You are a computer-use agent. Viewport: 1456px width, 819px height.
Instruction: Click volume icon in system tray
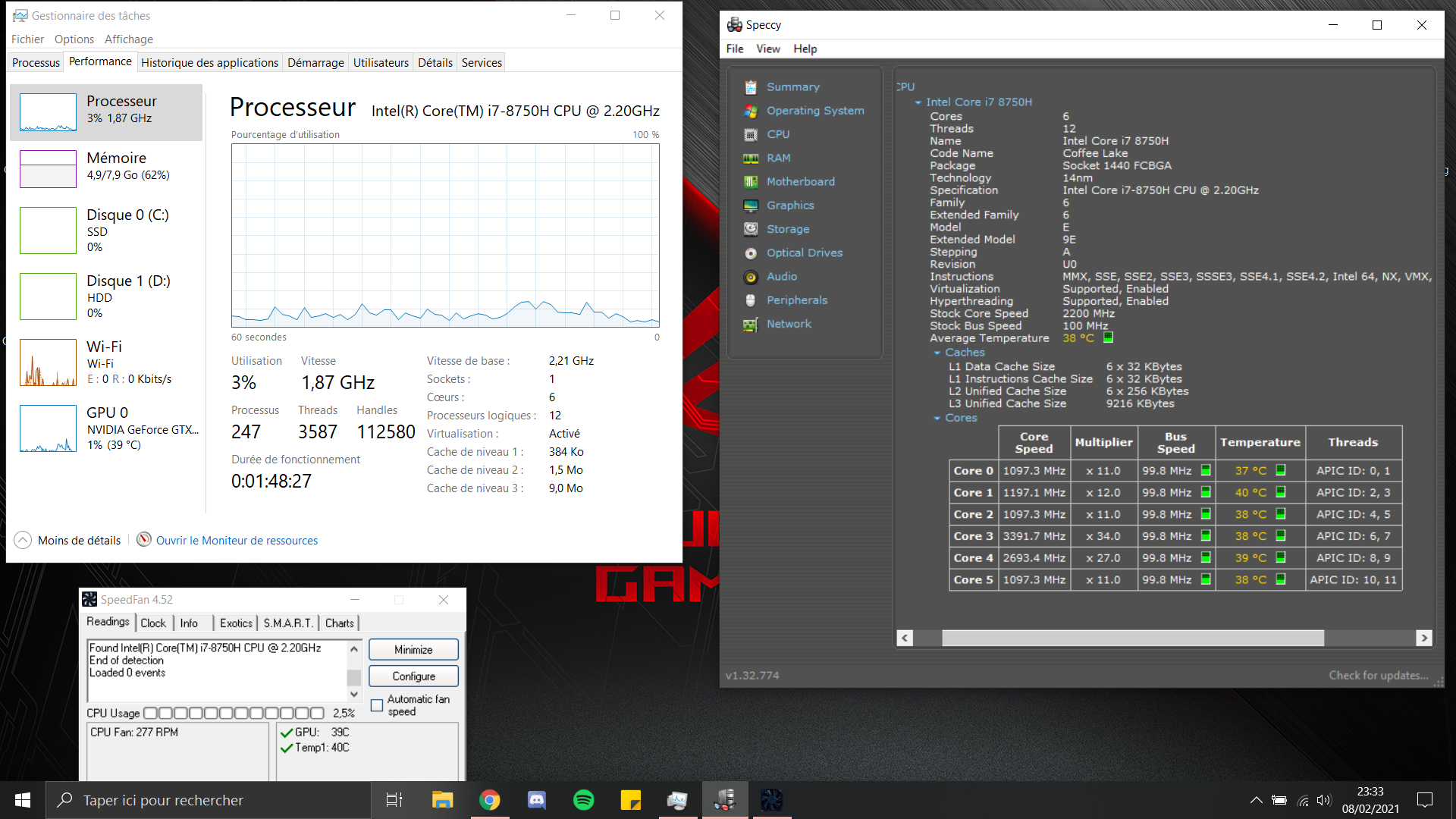(1324, 800)
